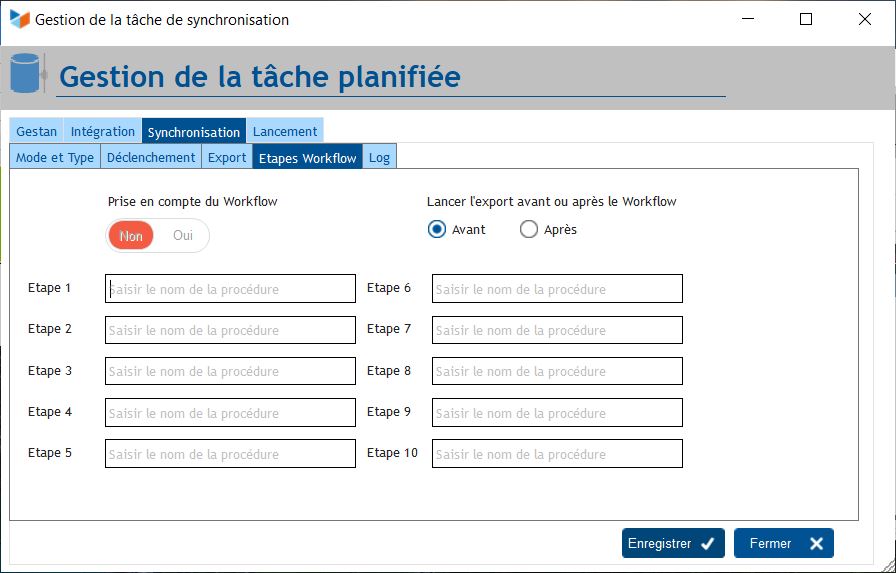Open the Lancement tab
This screenshot has height=573, width=896.
[x=285, y=131]
